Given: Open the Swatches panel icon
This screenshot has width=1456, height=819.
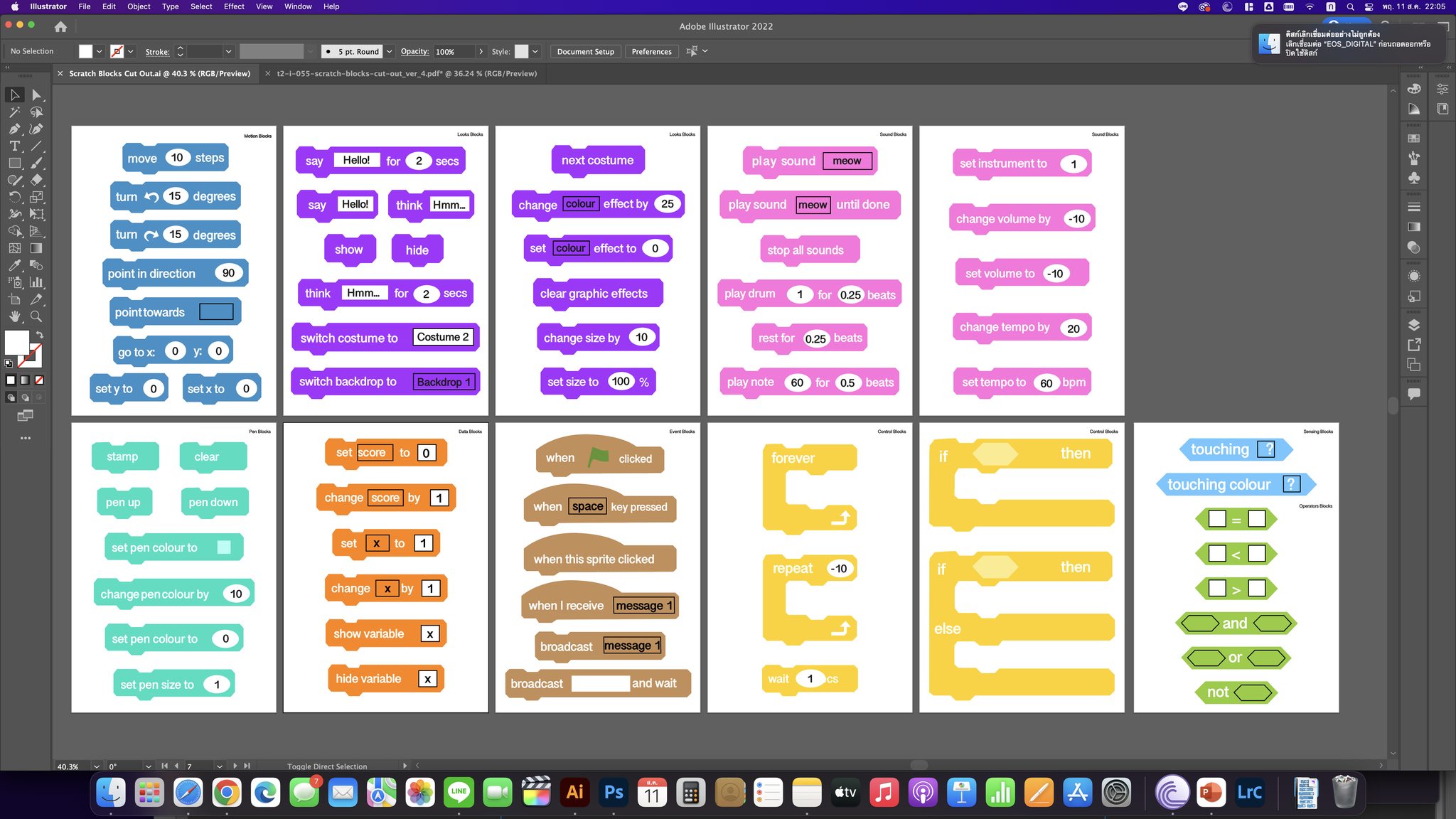Looking at the screenshot, I should click(1414, 139).
